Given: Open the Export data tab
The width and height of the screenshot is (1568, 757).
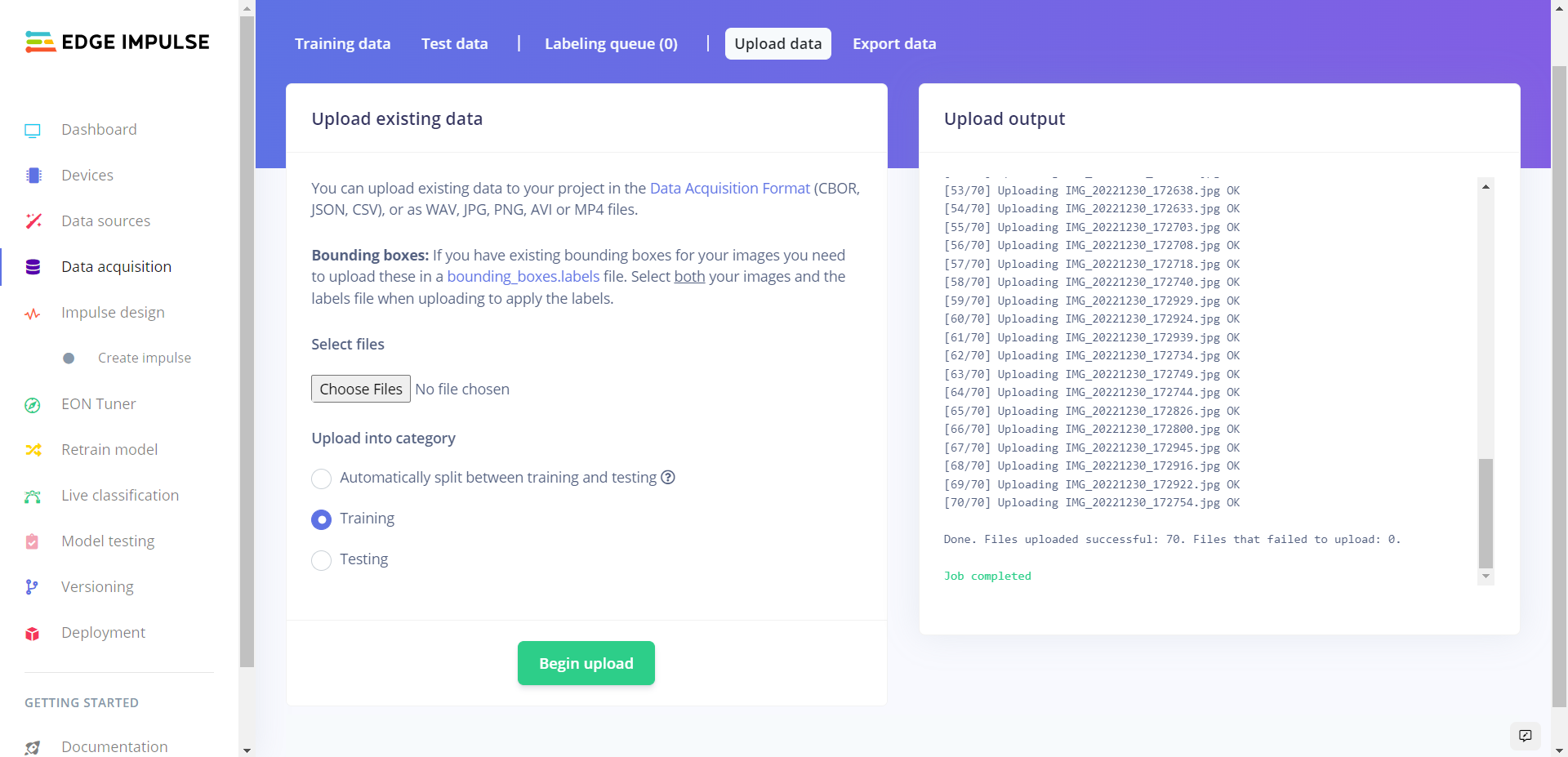Looking at the screenshot, I should (894, 43).
